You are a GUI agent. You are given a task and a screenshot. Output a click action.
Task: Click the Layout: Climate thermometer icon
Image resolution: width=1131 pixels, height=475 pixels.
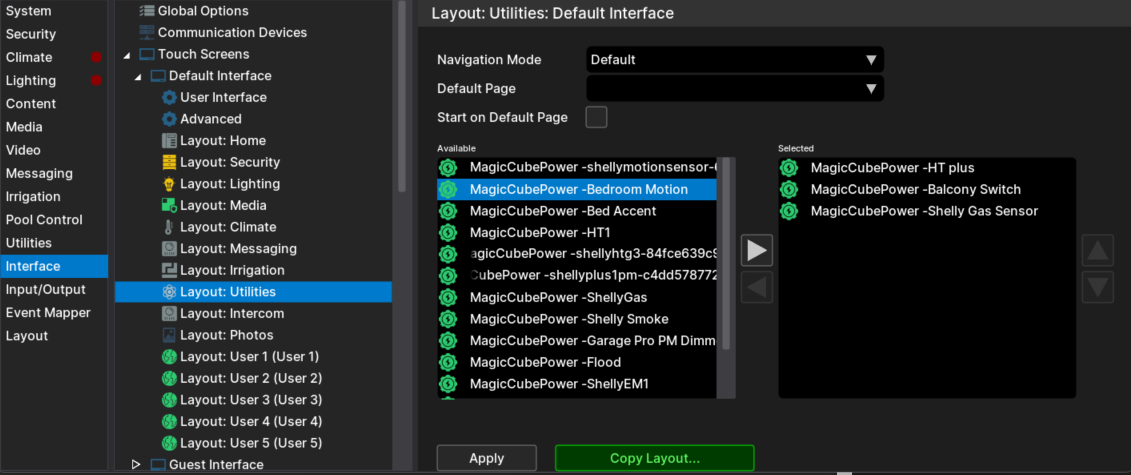coord(169,227)
